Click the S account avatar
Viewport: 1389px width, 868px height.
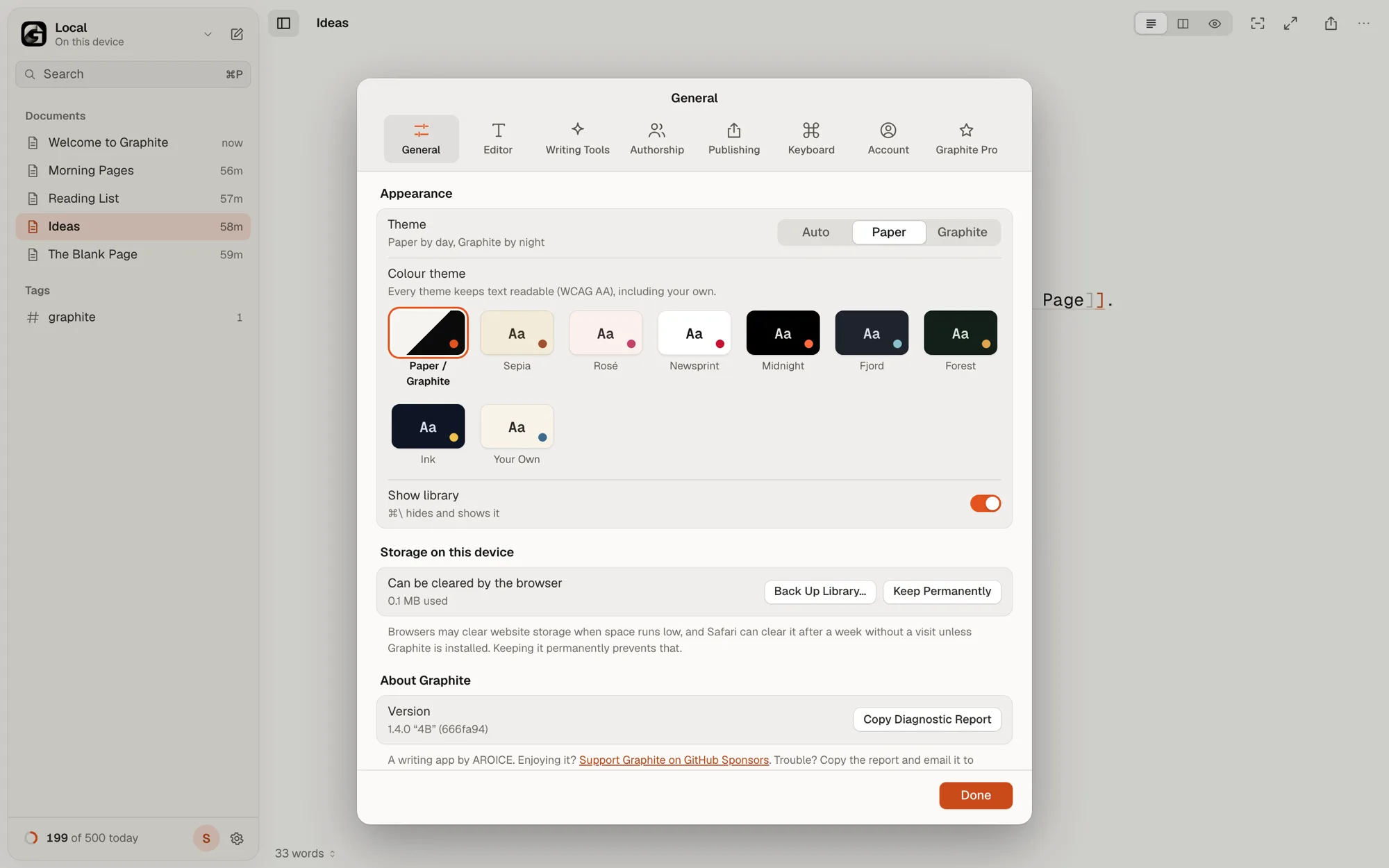206,838
